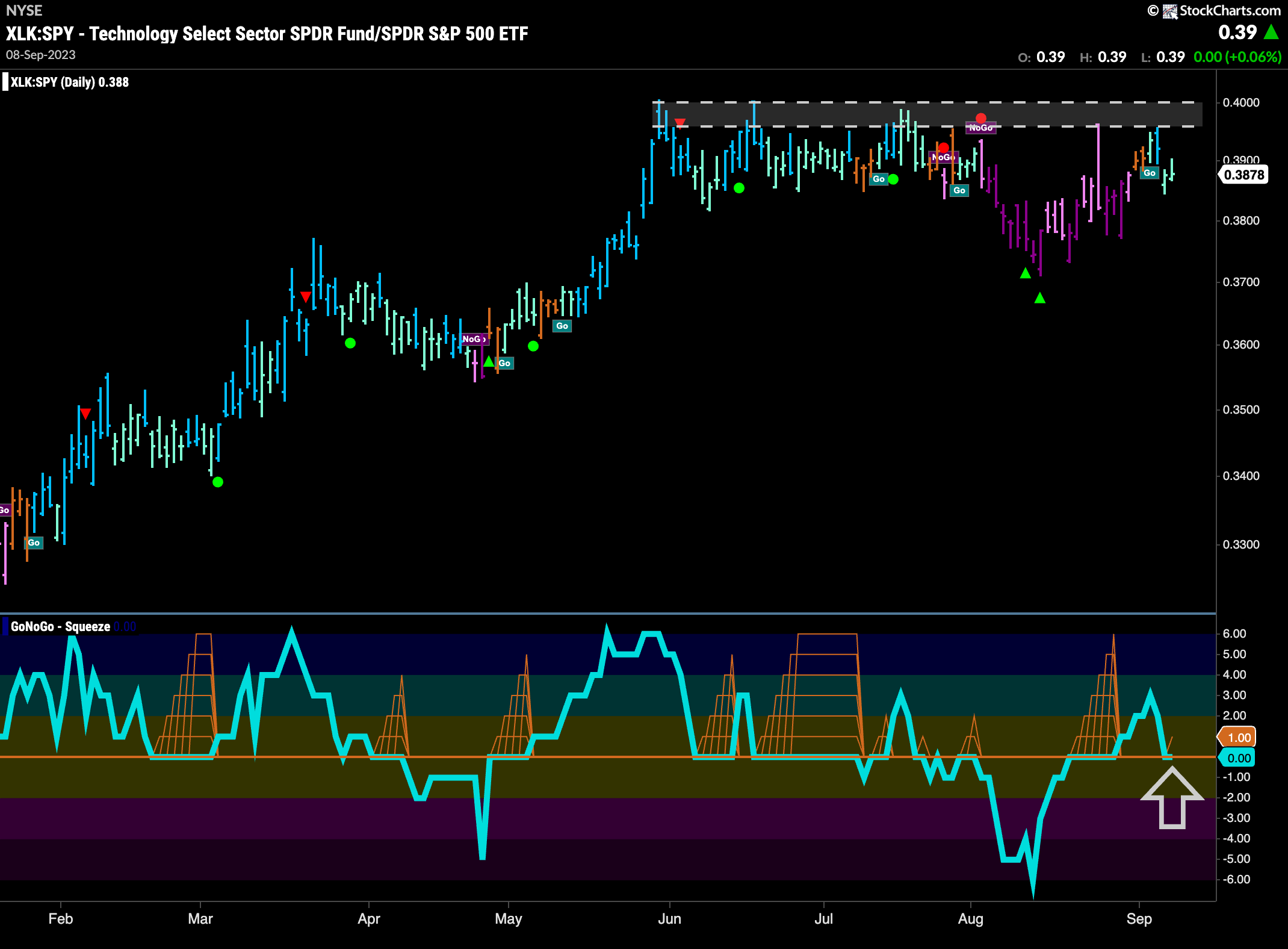Click the green circle marker in early May

pos(533,346)
